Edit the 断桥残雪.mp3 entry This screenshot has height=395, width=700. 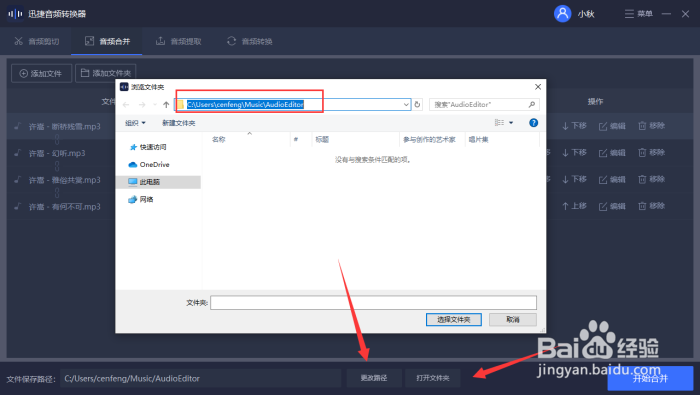point(612,126)
